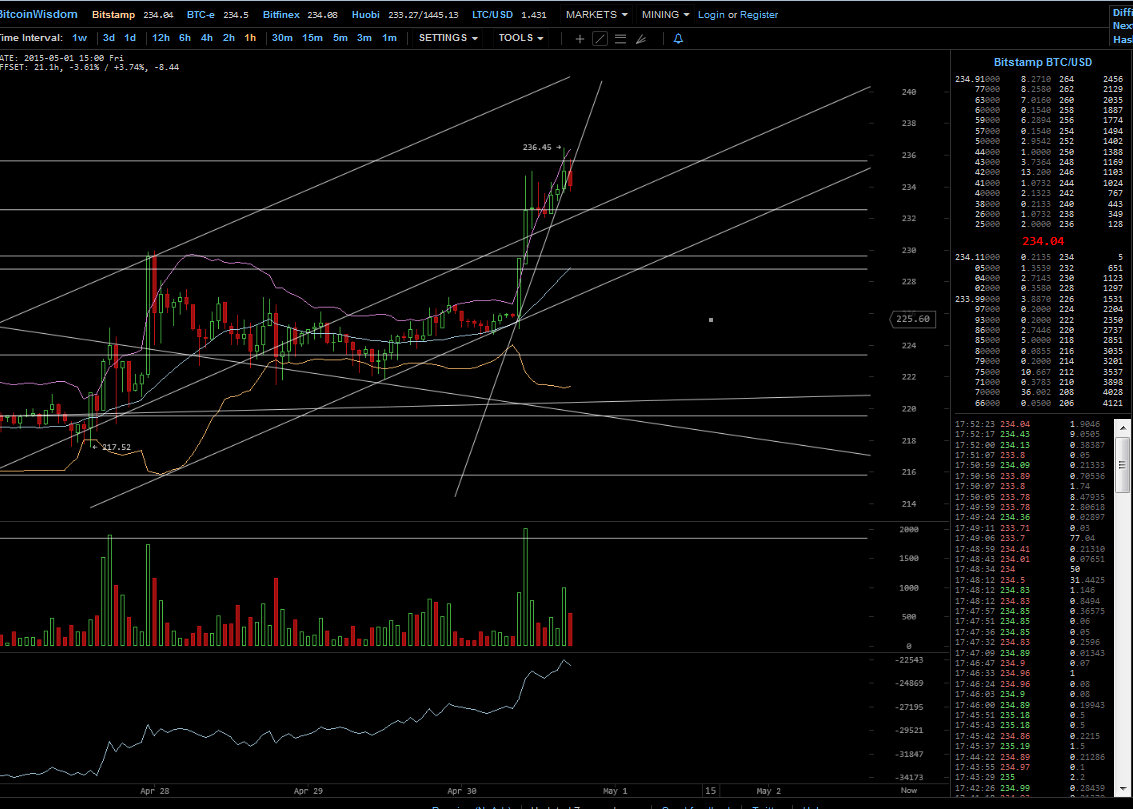The image size is (1133, 809).
Task: Click the Now label on time axis
Action: 909,790
